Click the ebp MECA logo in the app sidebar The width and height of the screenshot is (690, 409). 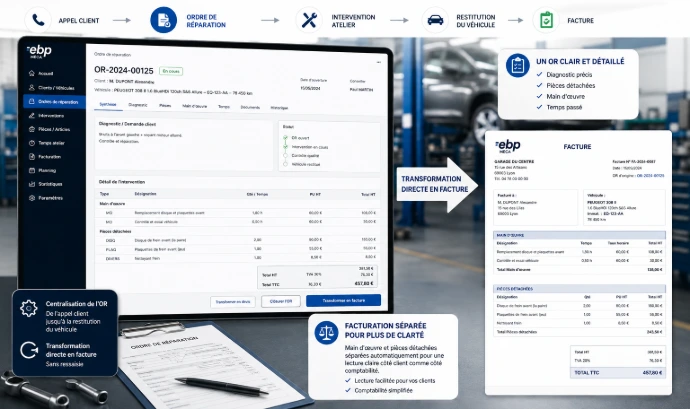click(x=39, y=52)
